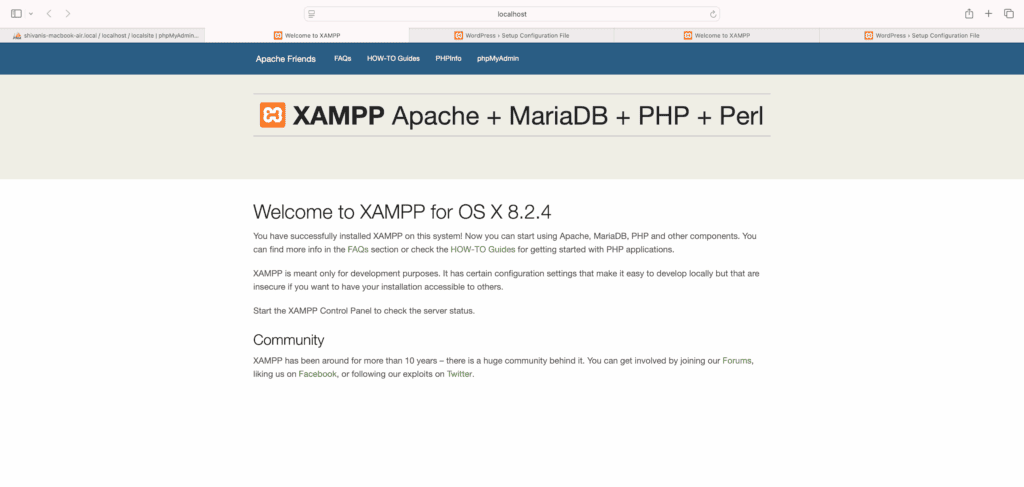Click the phpMyAdmin favicon on the first tab
The width and height of the screenshot is (1024, 487).
(18, 35)
